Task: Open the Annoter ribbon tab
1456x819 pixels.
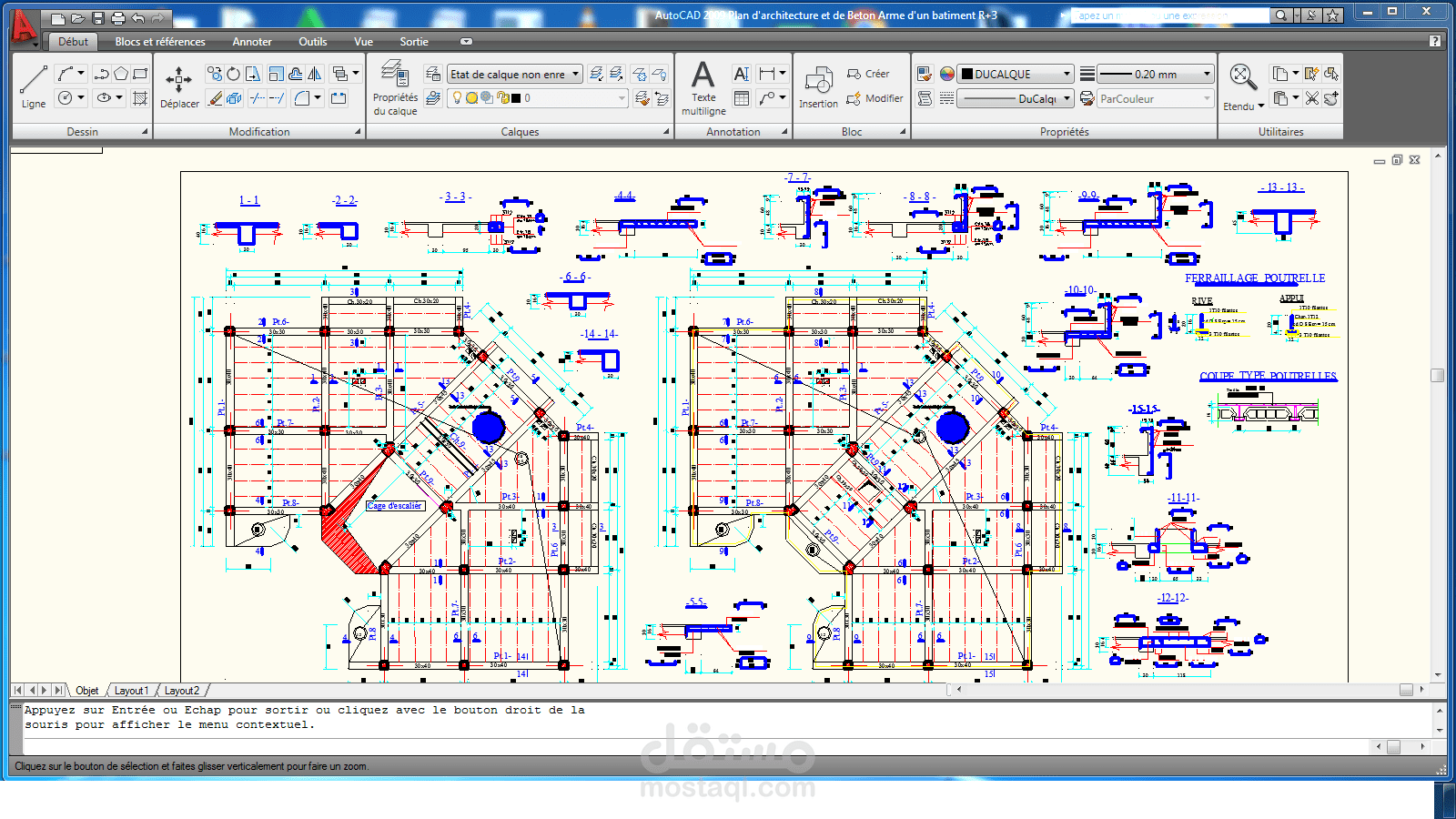Action: tap(252, 42)
